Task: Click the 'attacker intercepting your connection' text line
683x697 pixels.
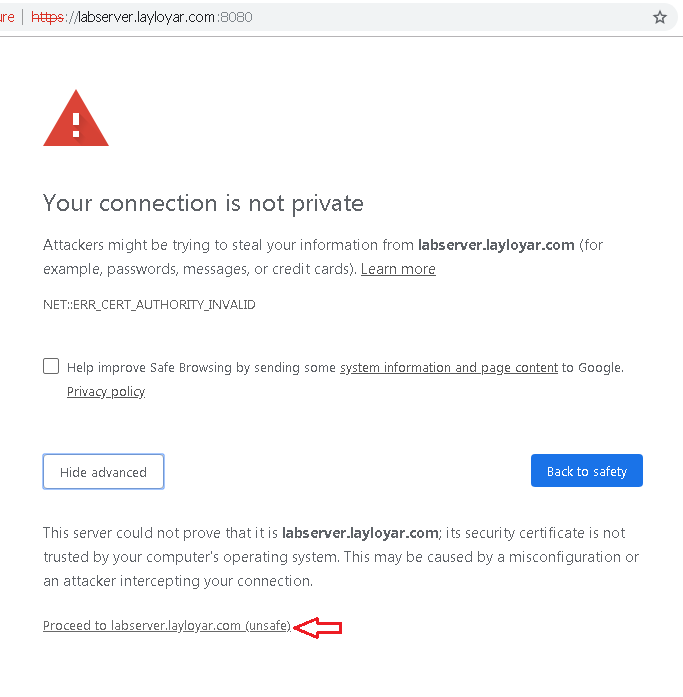Action: tap(178, 581)
